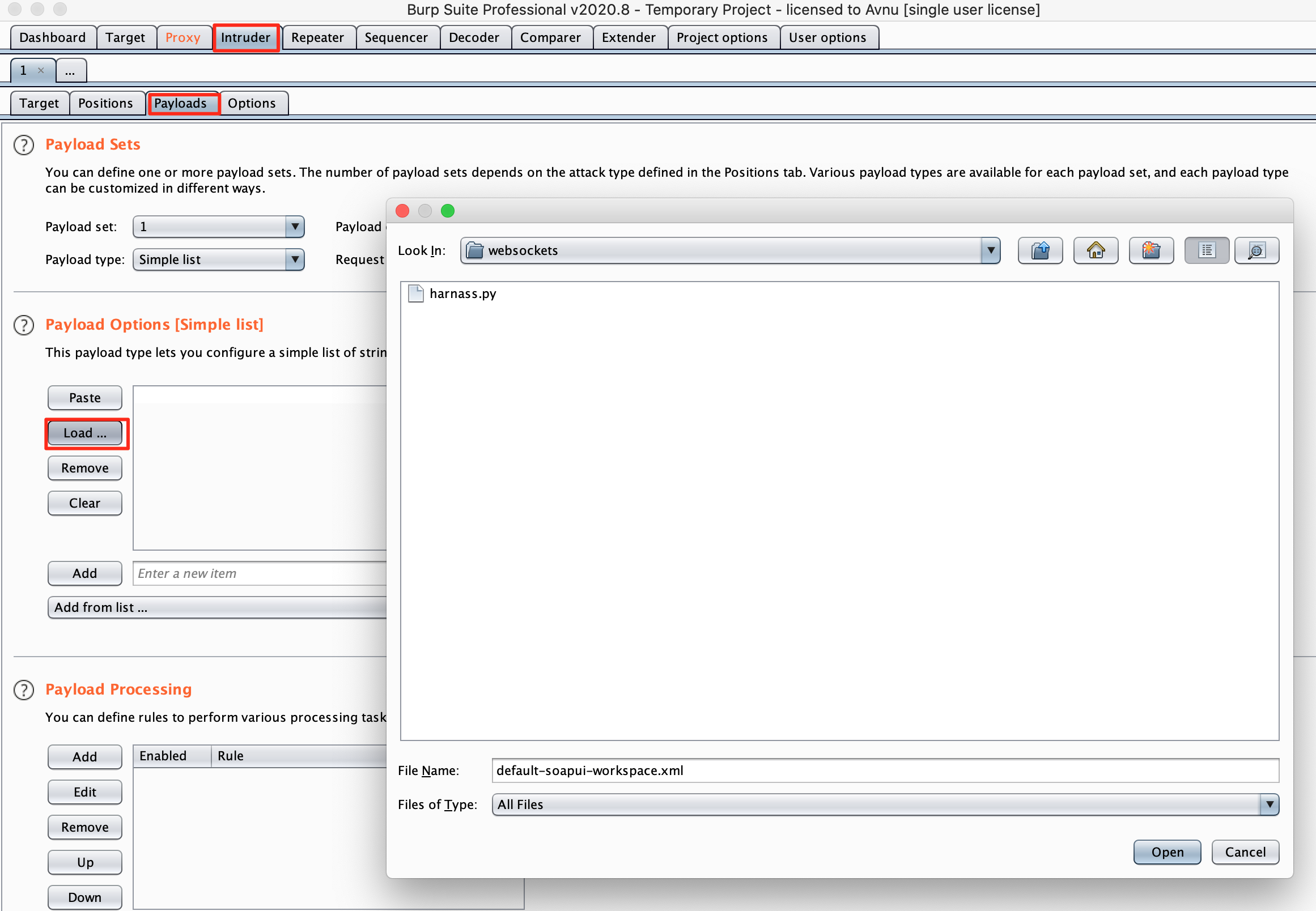Click the Enter a new item field
Screen dimensions: 1316x911
click(x=260, y=574)
